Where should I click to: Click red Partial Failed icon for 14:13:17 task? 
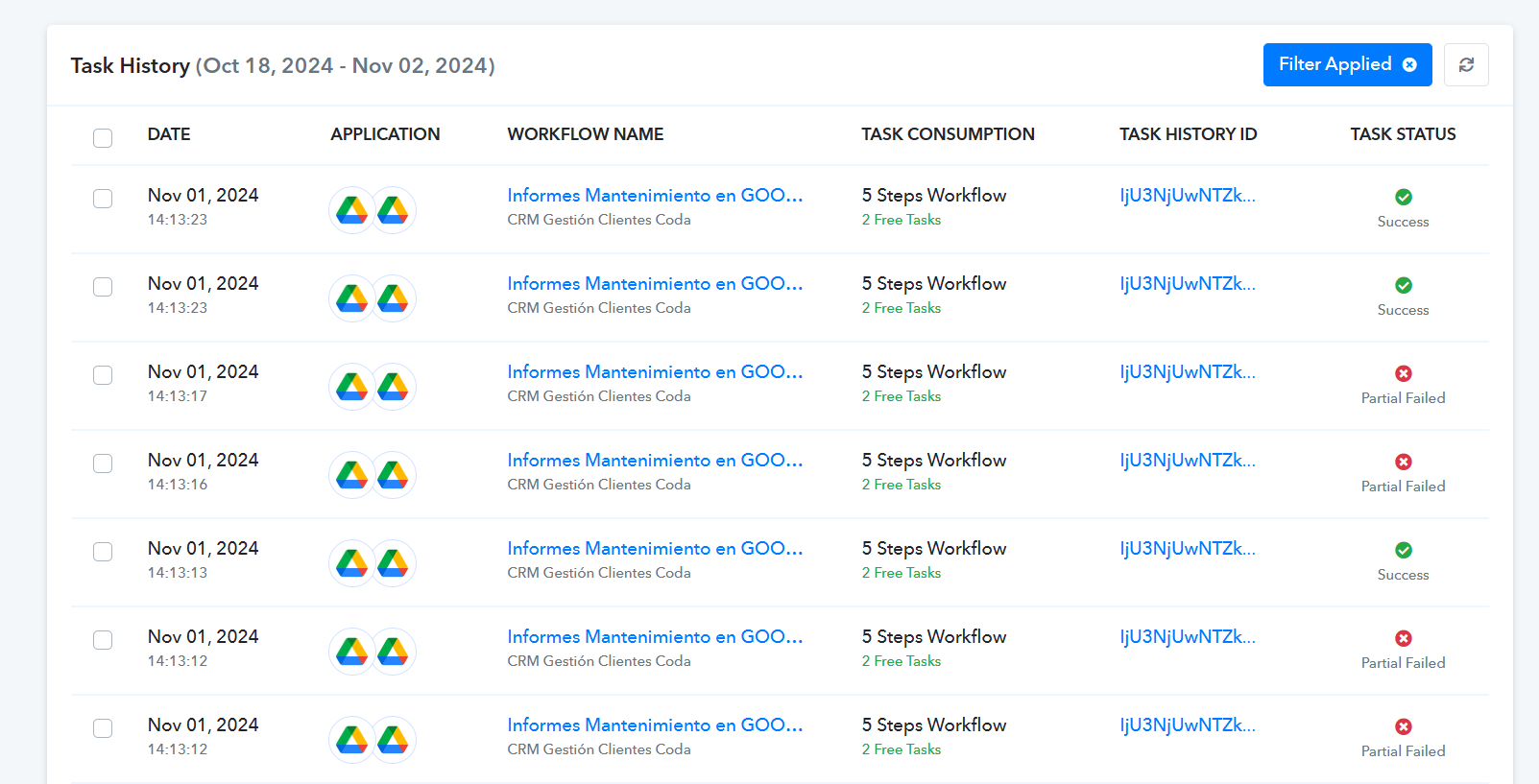[x=1403, y=373]
